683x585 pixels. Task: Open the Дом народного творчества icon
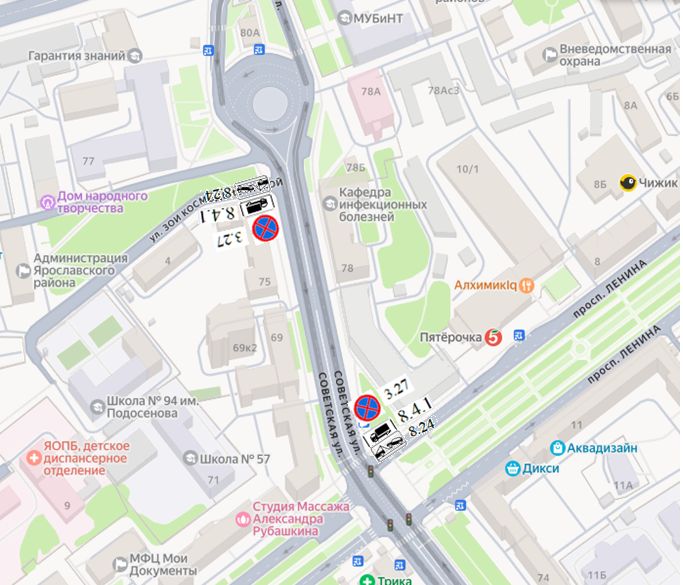(x=47, y=202)
